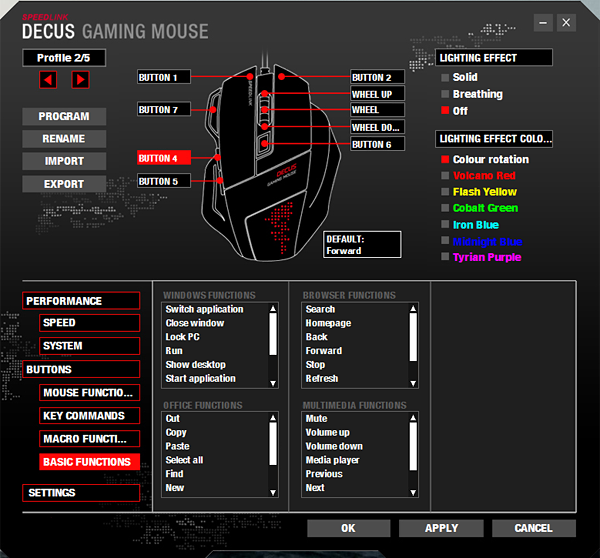Choose 'Mute' multimedia function
600x558 pixels.
click(x=316, y=419)
